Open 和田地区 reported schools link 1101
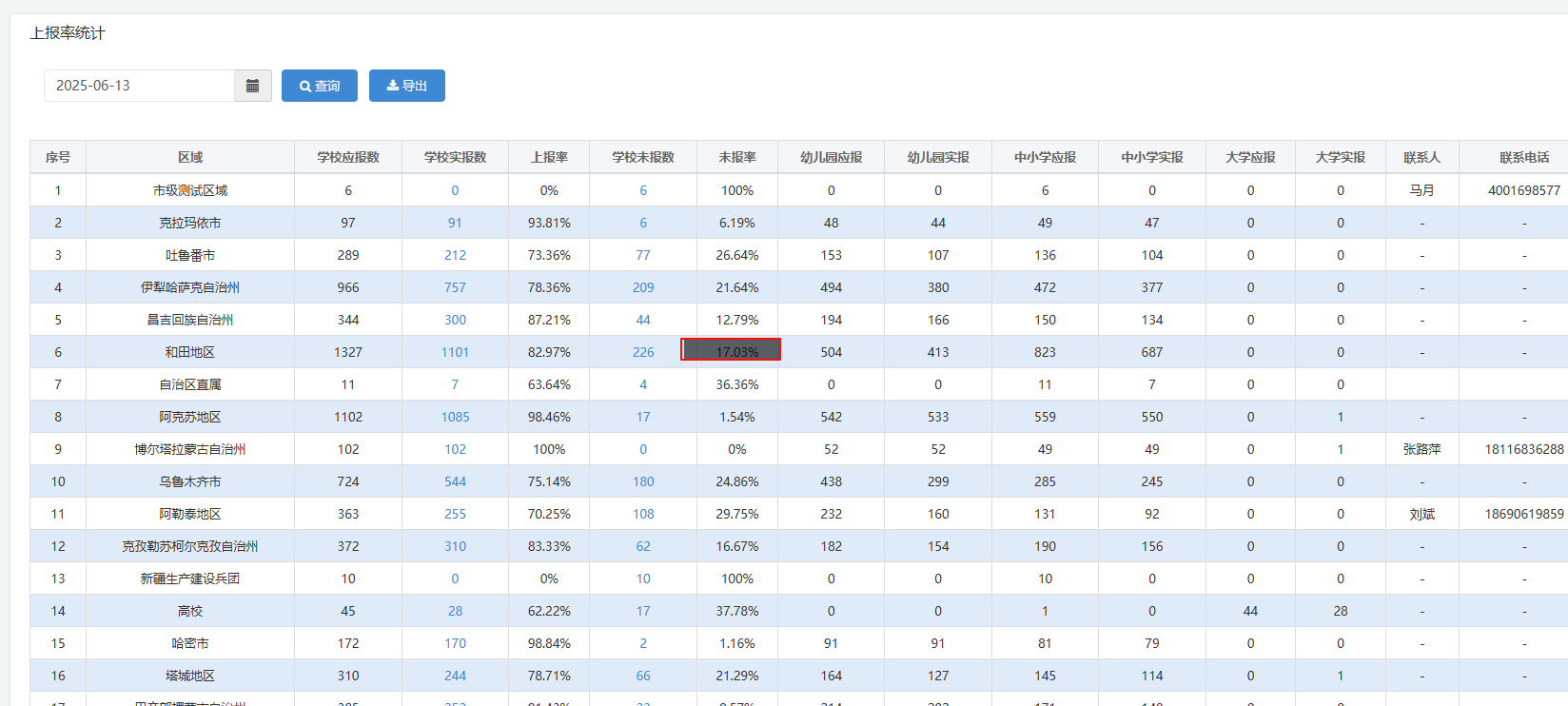 pos(455,352)
